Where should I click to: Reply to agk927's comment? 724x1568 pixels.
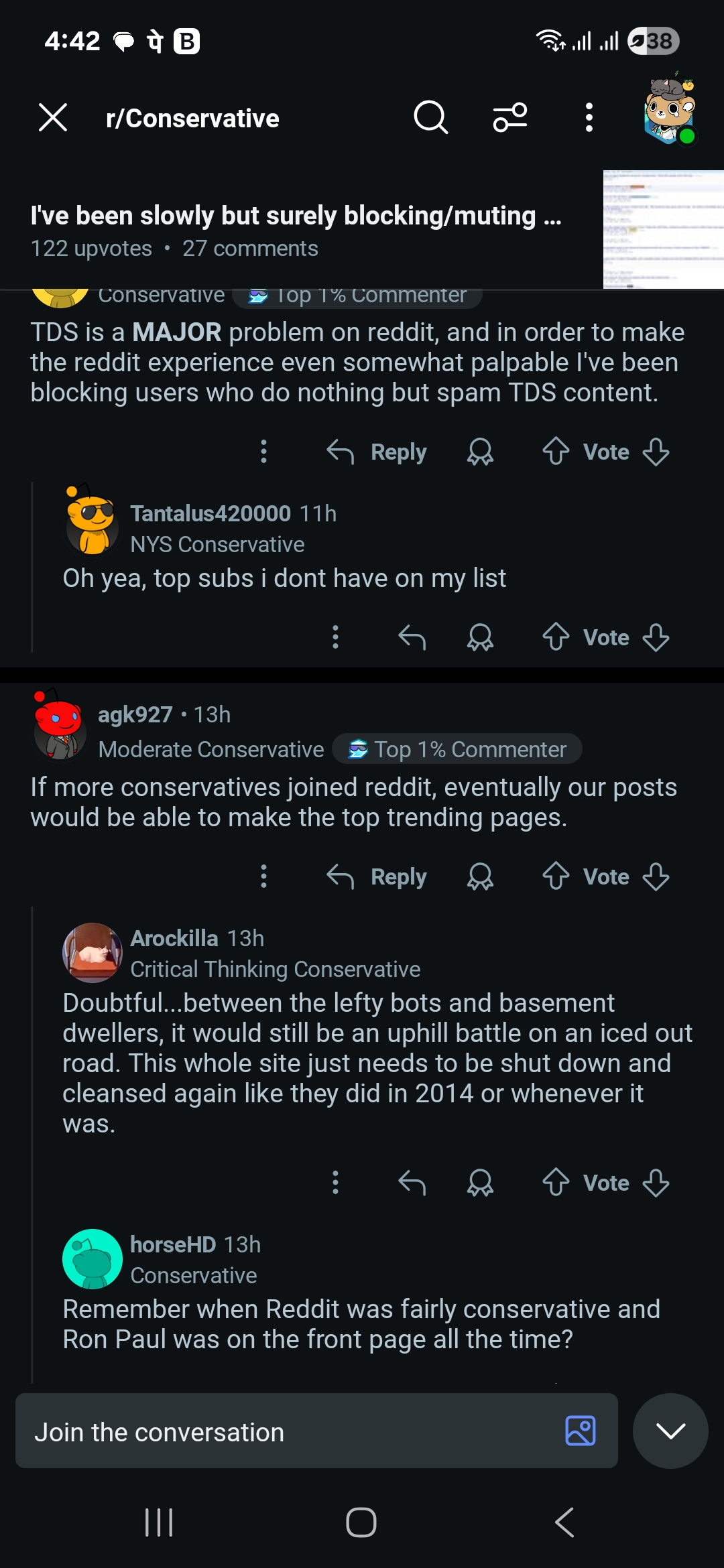click(377, 876)
